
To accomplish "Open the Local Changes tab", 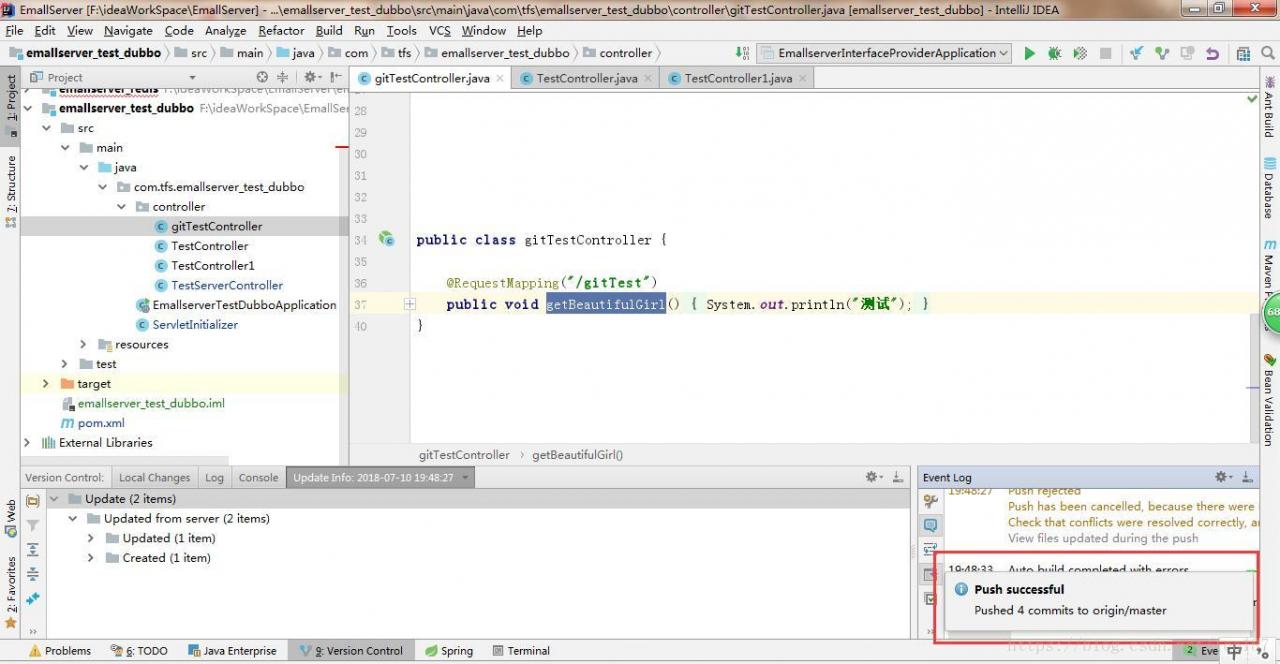I will [154, 478].
